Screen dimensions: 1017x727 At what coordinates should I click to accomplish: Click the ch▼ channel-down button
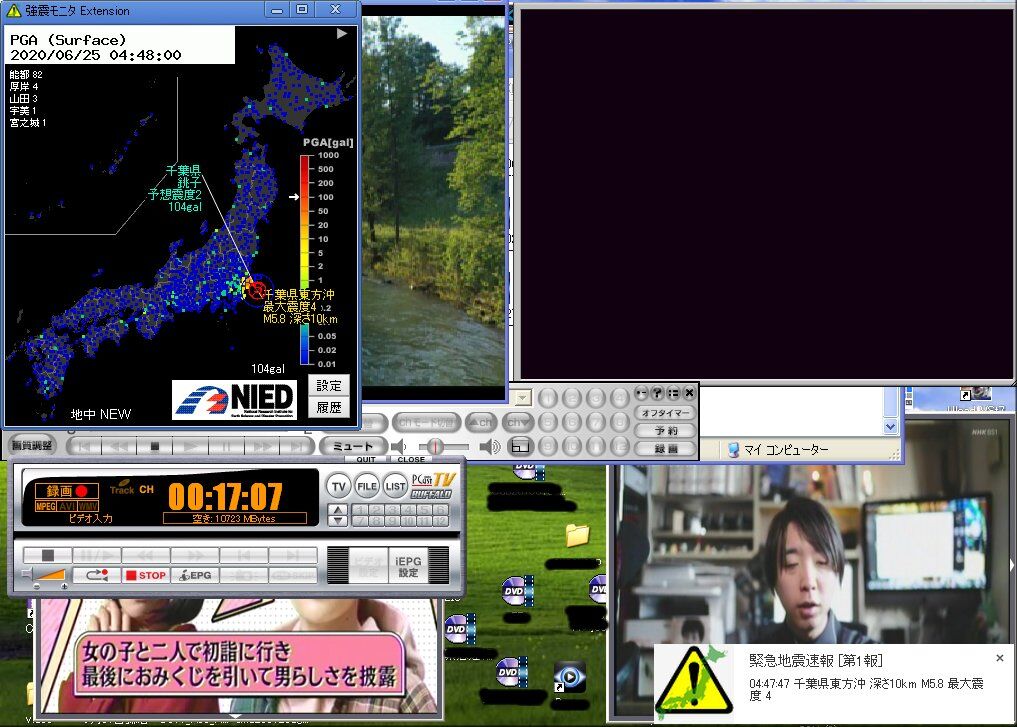pos(518,422)
